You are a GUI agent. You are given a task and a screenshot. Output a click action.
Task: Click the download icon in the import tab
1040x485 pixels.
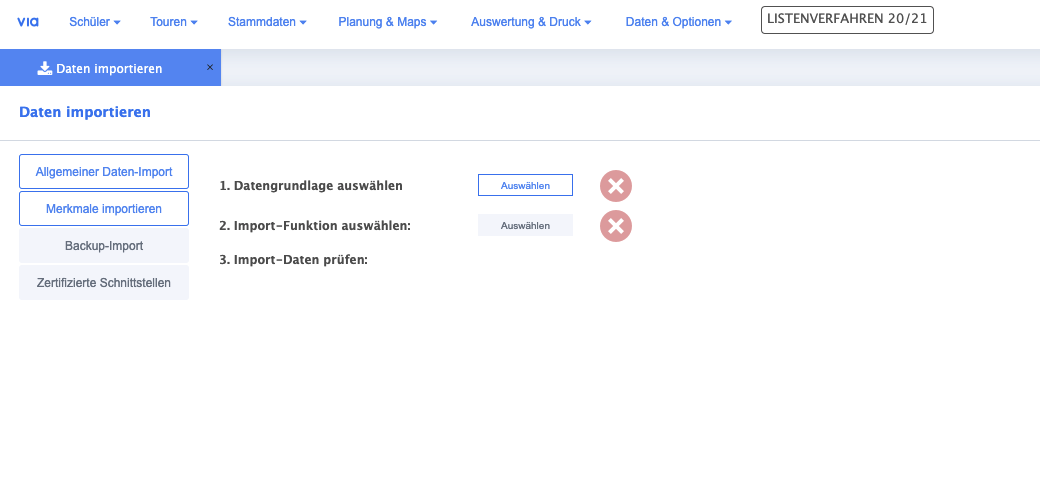[44, 68]
